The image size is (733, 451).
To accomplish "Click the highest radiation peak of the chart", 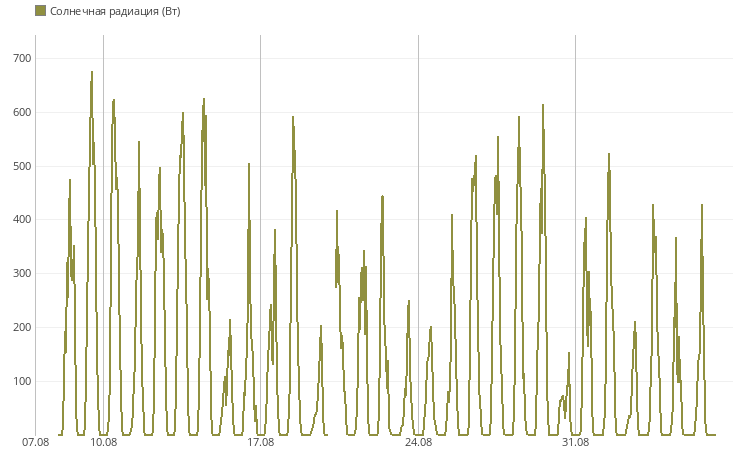I will 92,72.
